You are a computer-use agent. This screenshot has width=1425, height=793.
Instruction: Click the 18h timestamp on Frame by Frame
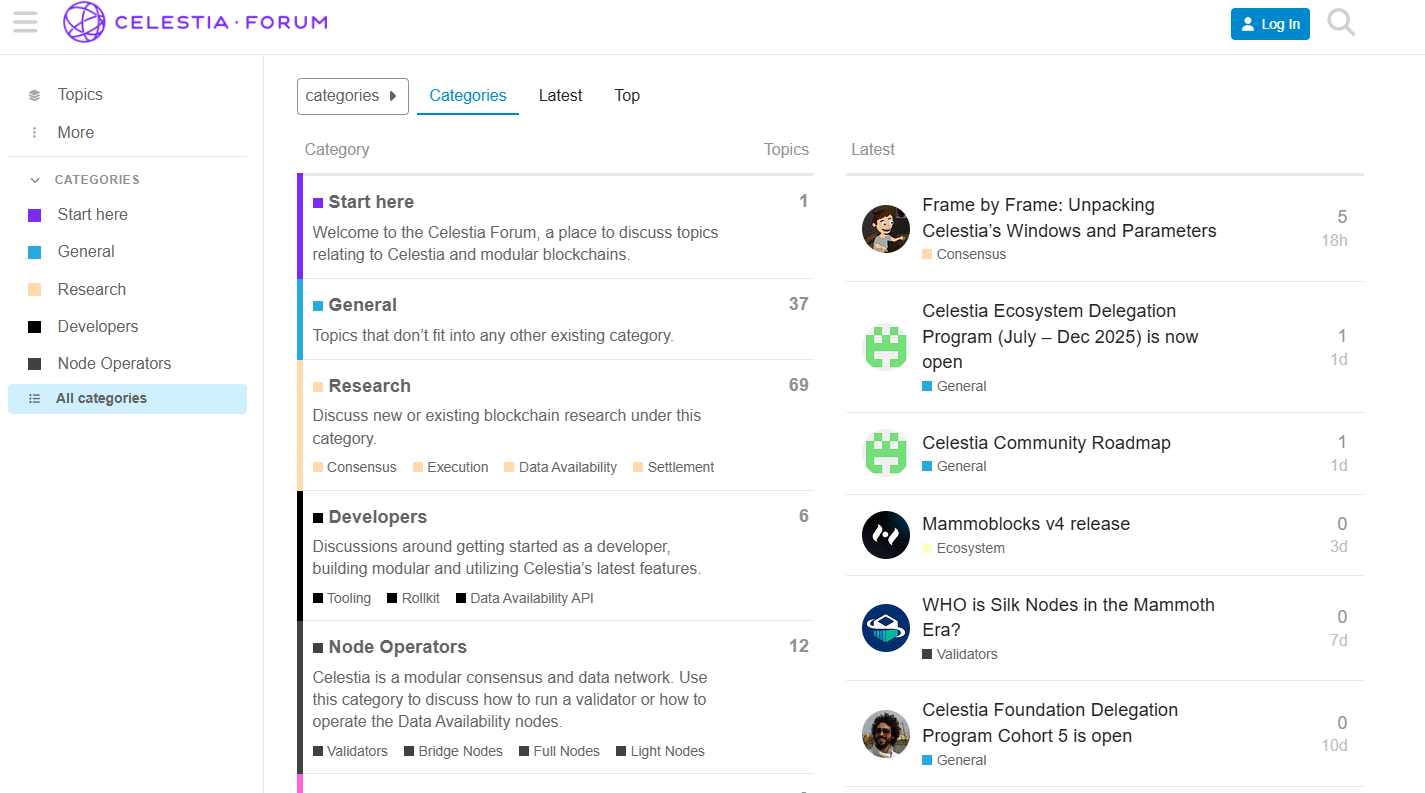click(1334, 240)
